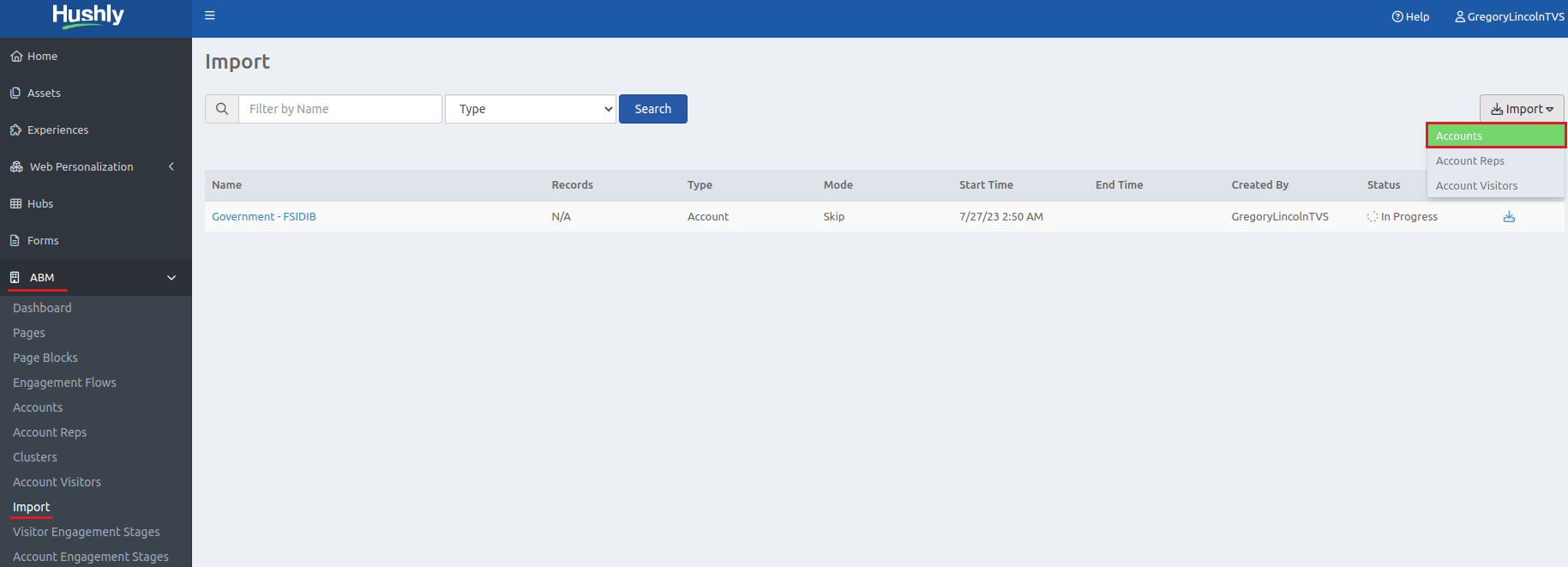Image resolution: width=1568 pixels, height=567 pixels.
Task: Click the N/A records cell
Action: coord(562,216)
